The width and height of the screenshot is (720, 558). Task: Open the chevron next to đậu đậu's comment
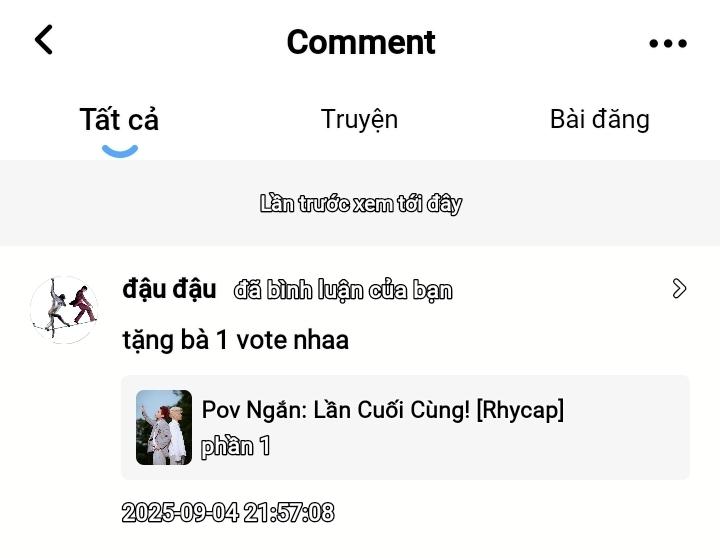(679, 288)
